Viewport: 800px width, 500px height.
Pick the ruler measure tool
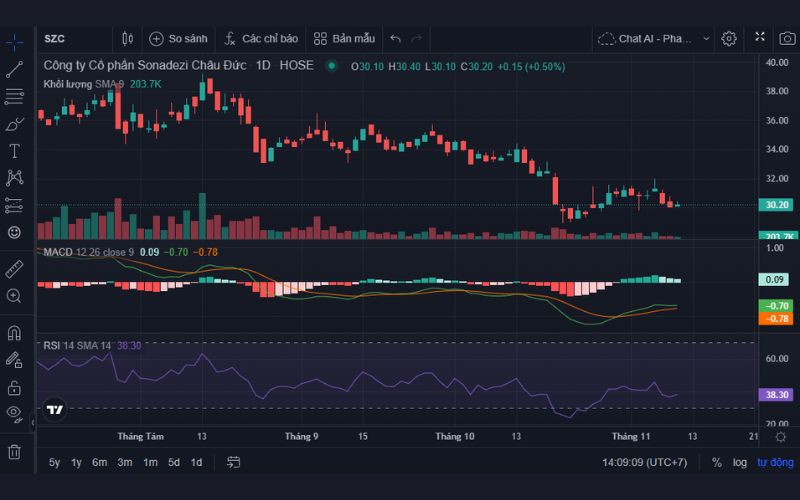(x=14, y=269)
